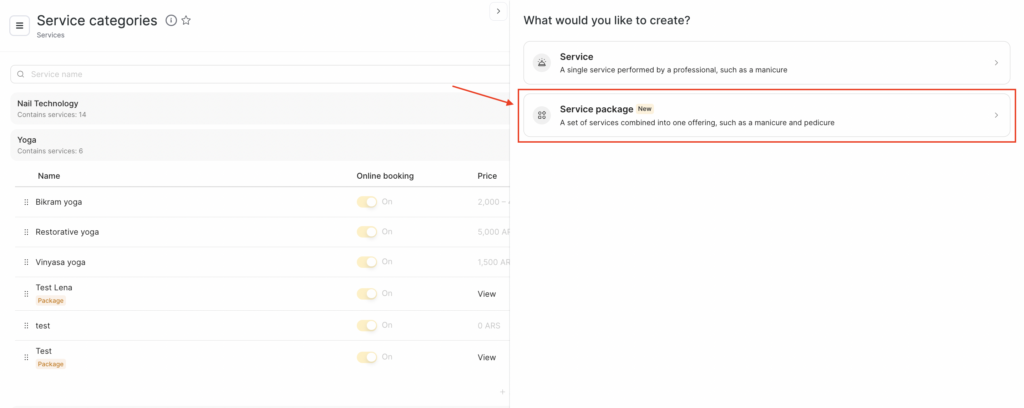The image size is (1024, 408).
Task: Click View price for Test Lena
Action: (486, 294)
